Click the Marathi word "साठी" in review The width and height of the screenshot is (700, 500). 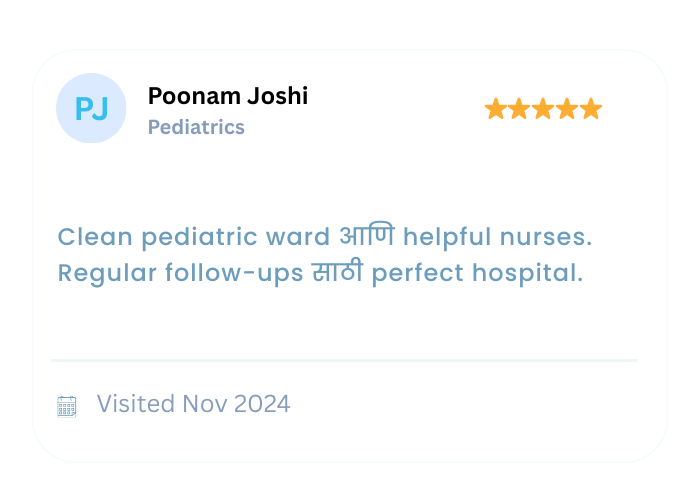338,272
